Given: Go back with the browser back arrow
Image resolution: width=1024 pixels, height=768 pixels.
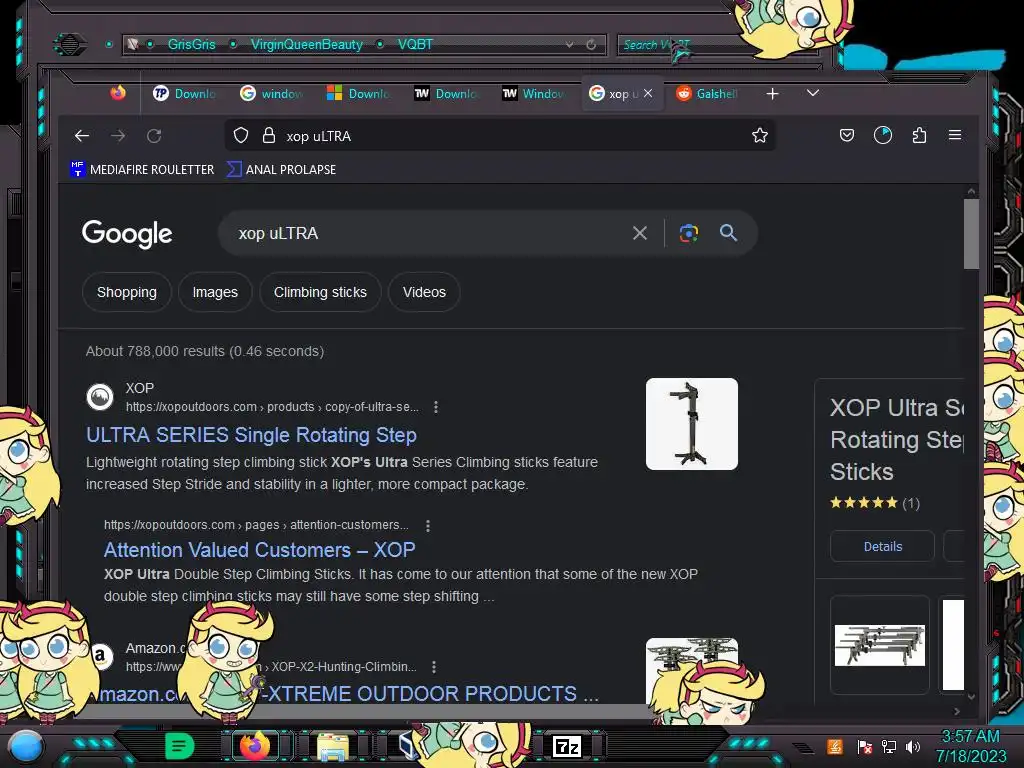Looking at the screenshot, I should pos(82,136).
